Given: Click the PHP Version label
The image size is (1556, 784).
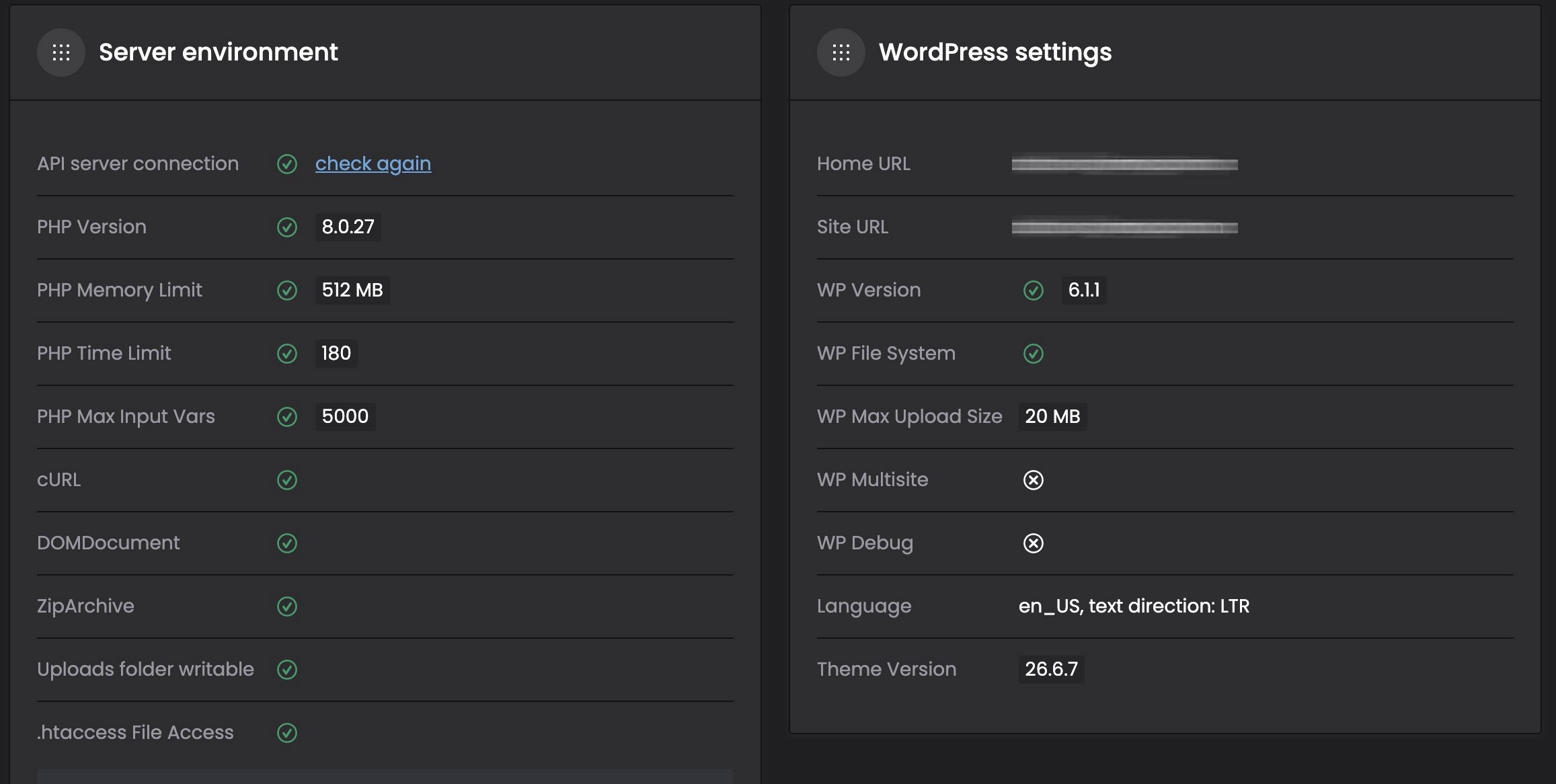Looking at the screenshot, I should [91, 227].
